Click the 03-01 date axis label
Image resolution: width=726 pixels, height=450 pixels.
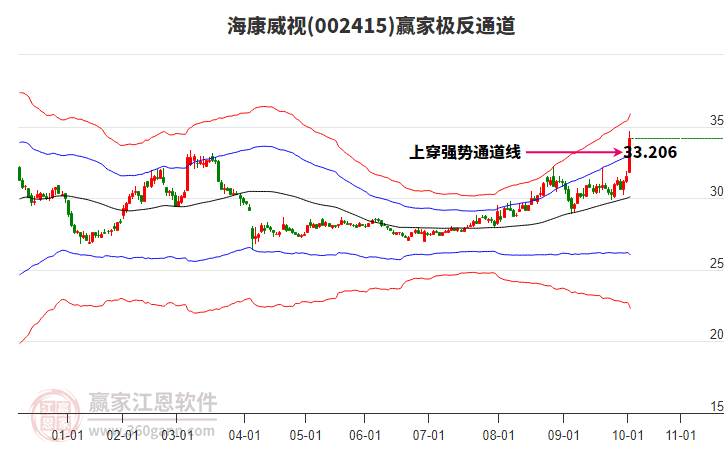pyautogui.click(x=177, y=435)
